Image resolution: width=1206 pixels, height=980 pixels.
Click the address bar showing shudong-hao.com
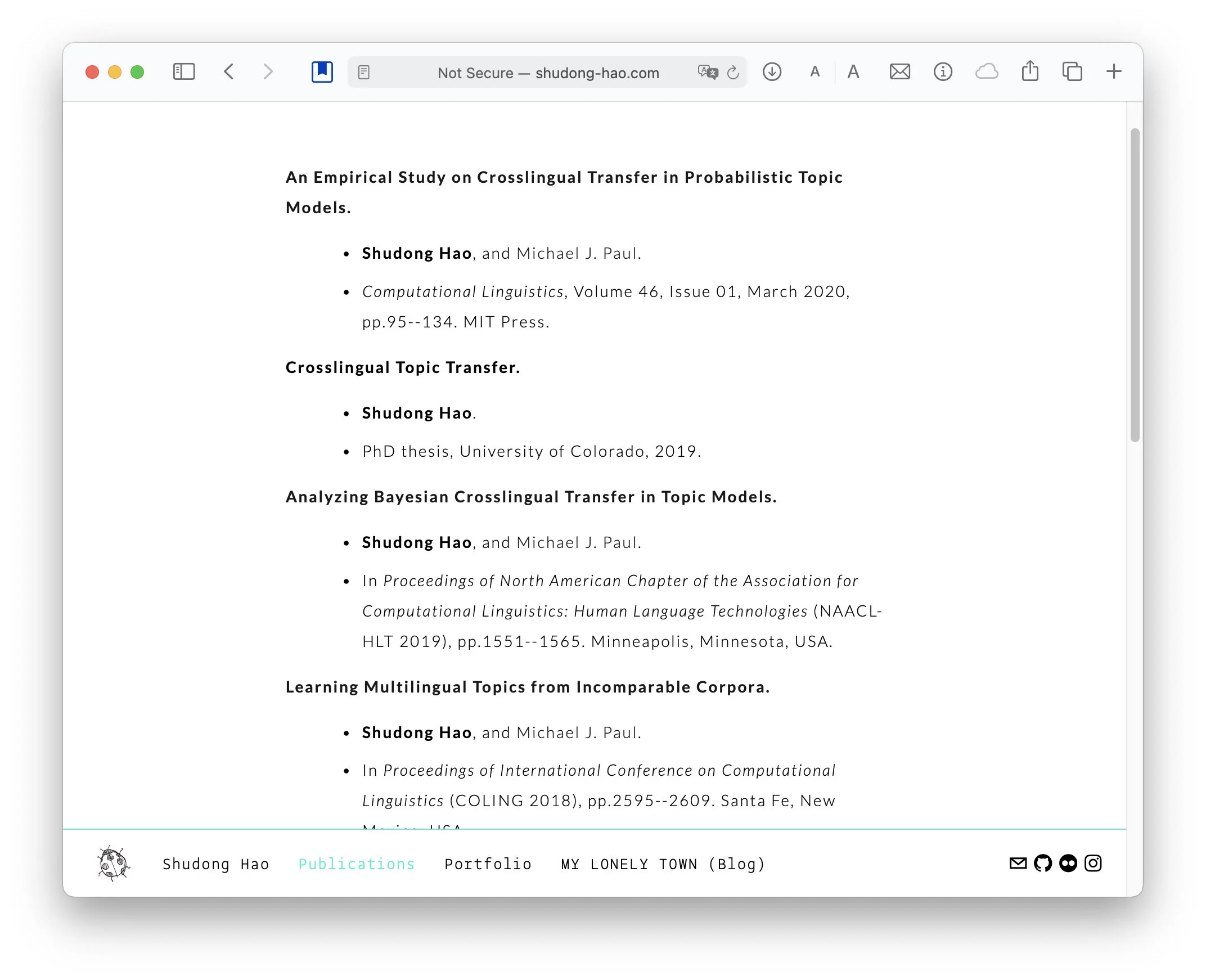coord(547,72)
